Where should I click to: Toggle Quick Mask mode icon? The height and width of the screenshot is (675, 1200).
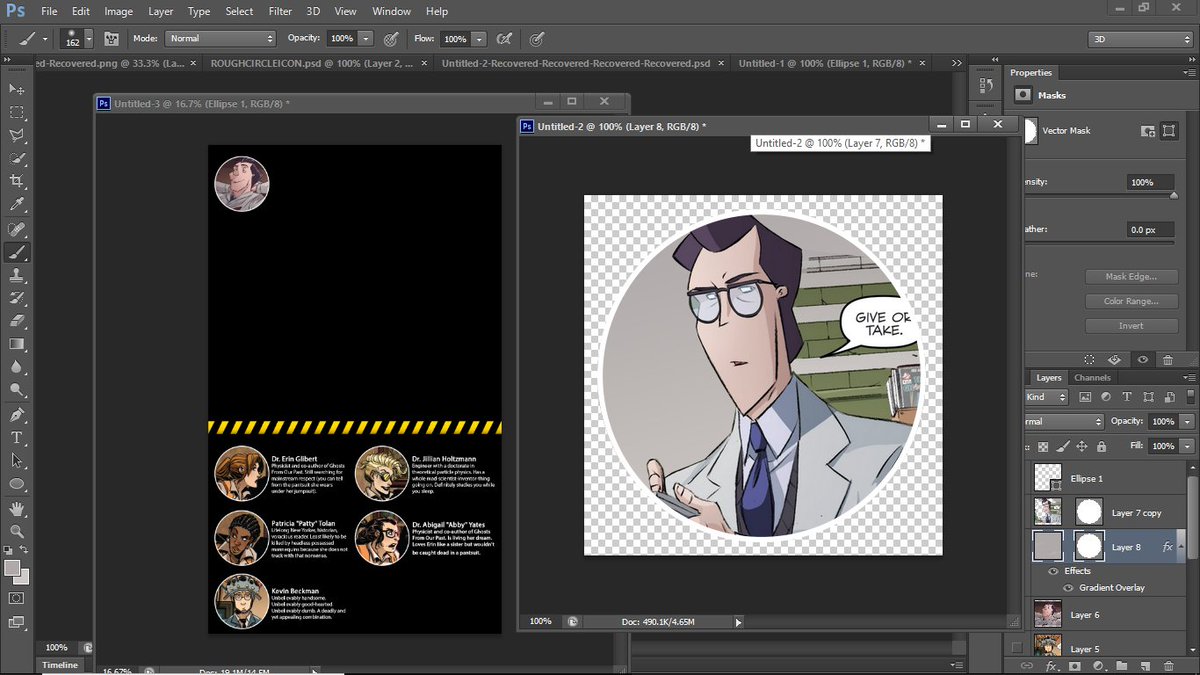17,598
